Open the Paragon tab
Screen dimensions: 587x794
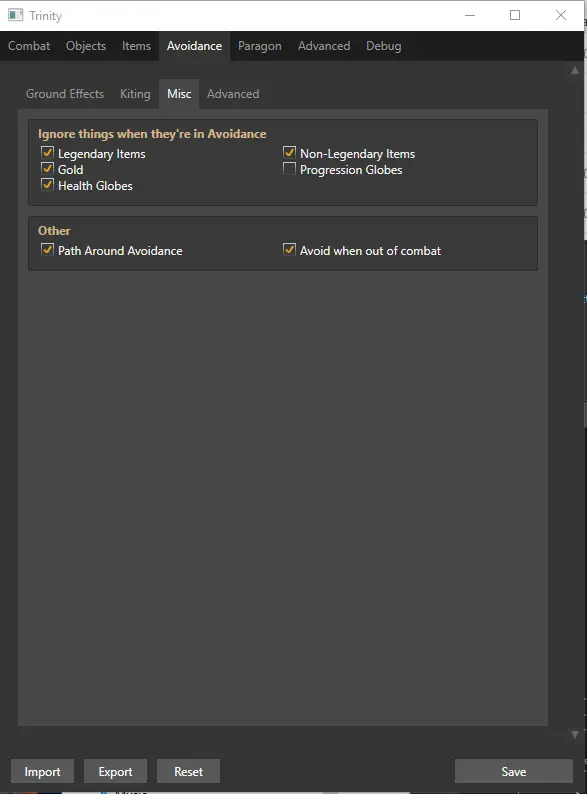pyautogui.click(x=259, y=46)
